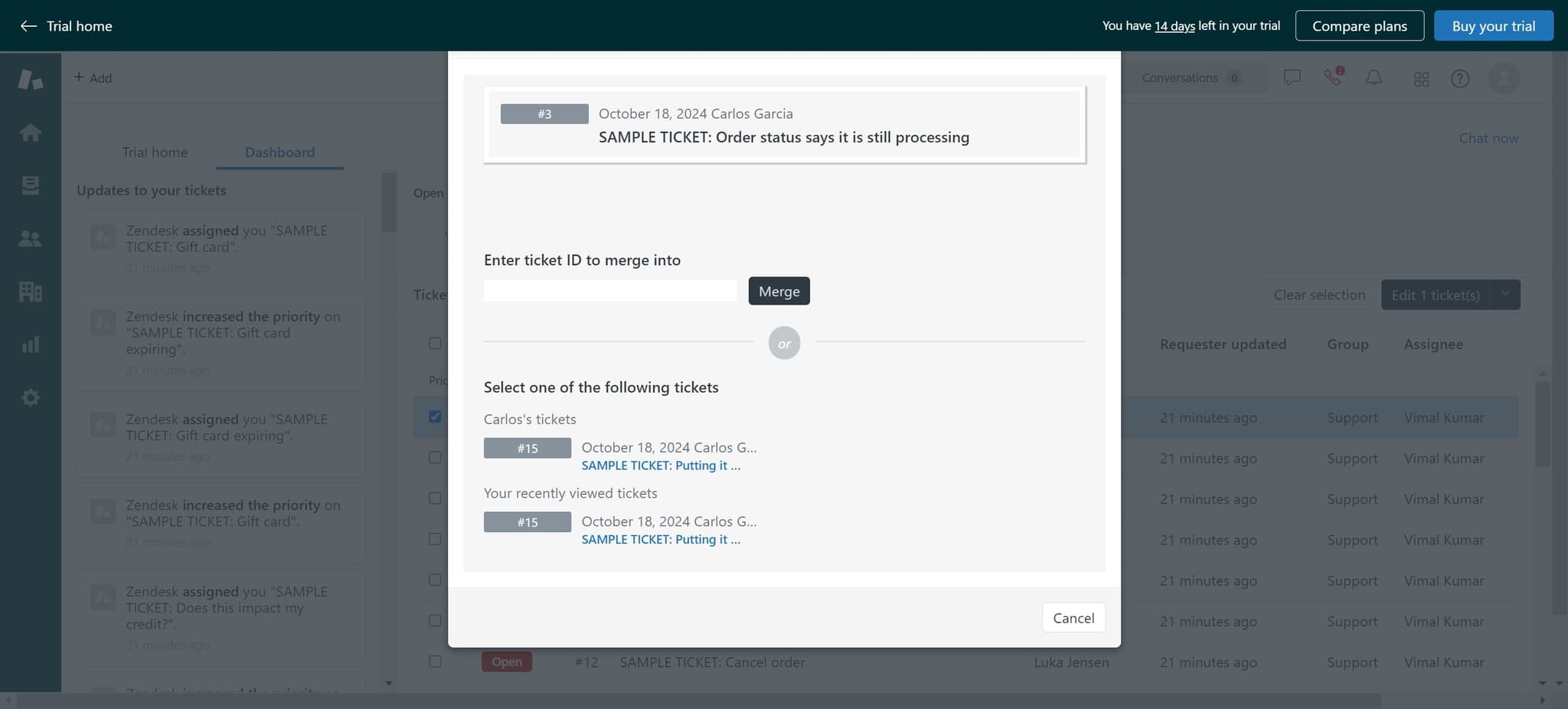
Task: Select the checkbox in the table header
Action: pyautogui.click(x=435, y=342)
